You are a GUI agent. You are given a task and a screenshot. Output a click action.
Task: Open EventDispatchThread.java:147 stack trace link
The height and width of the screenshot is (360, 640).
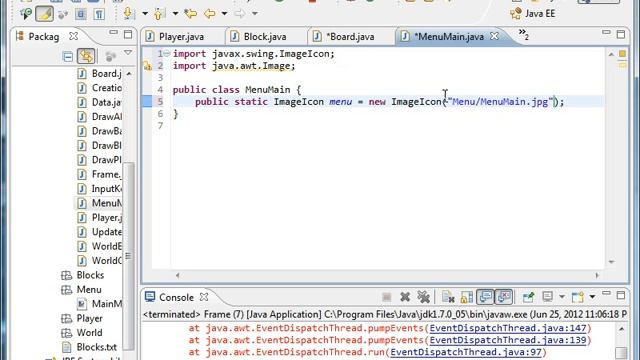[508, 328]
